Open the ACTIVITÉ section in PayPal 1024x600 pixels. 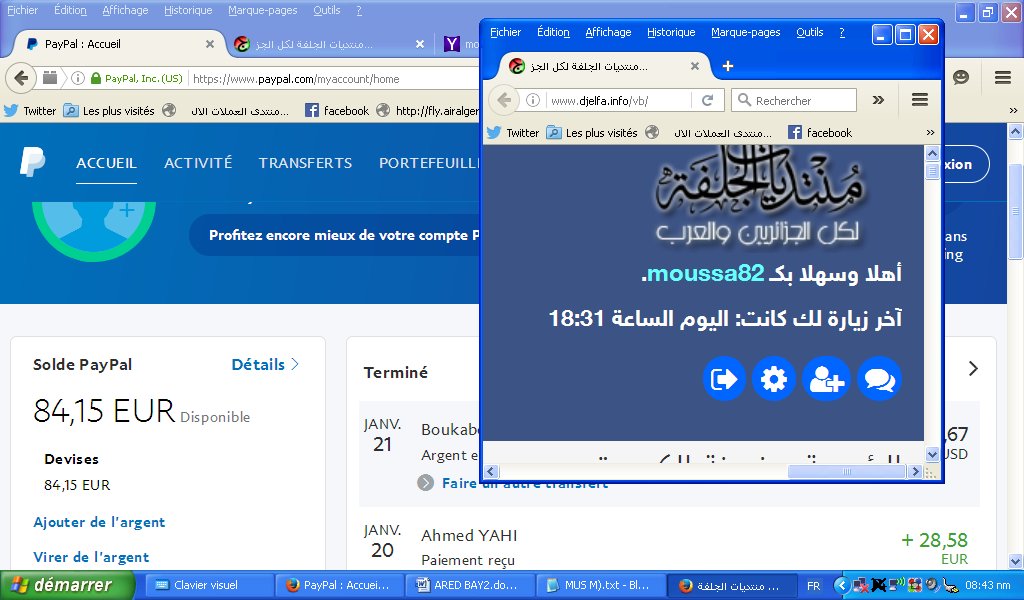[198, 163]
